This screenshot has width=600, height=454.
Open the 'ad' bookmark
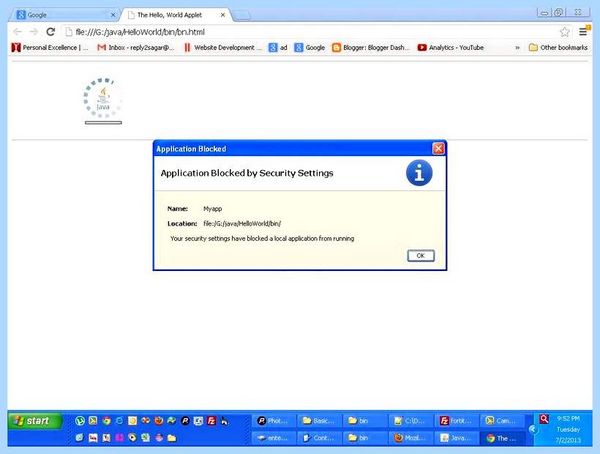click(x=278, y=47)
